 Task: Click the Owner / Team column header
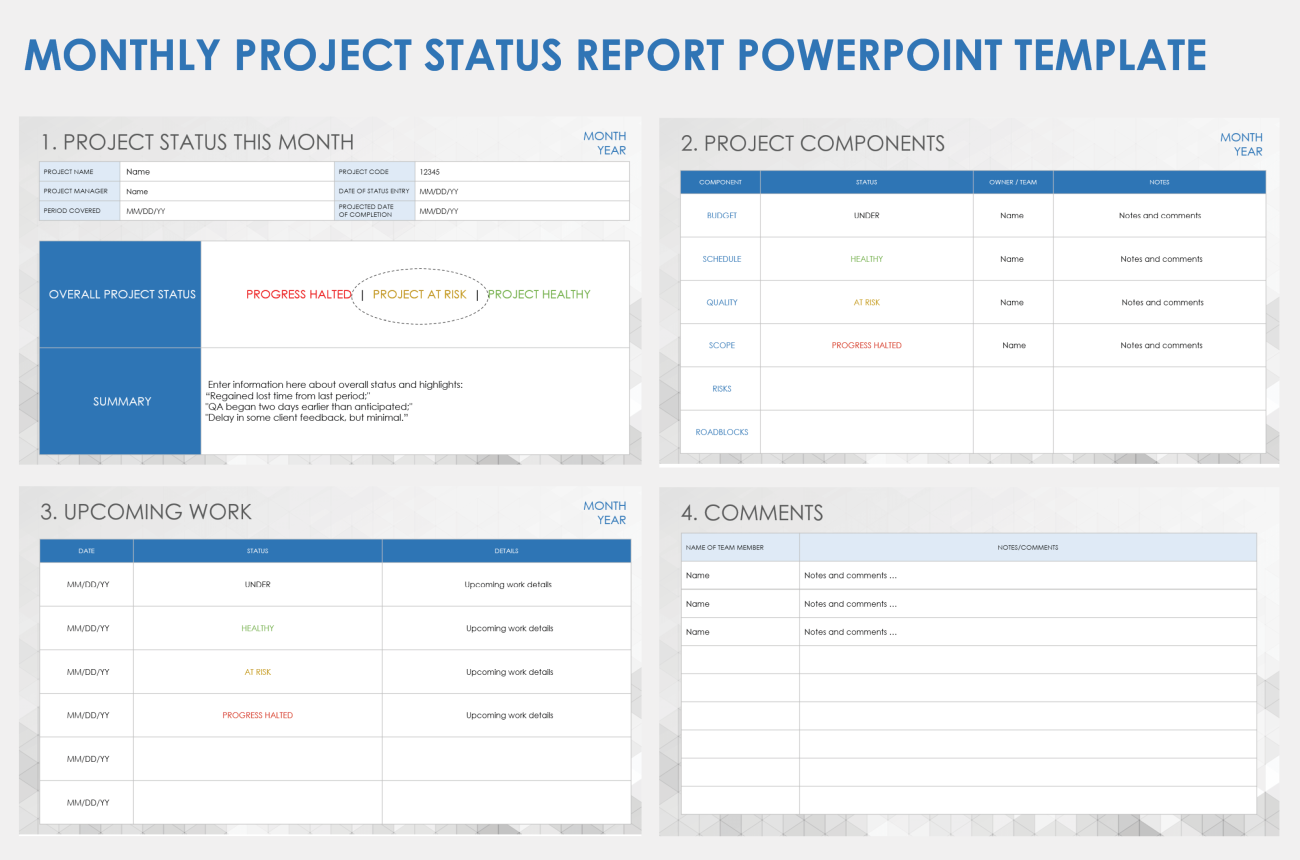point(1012,182)
